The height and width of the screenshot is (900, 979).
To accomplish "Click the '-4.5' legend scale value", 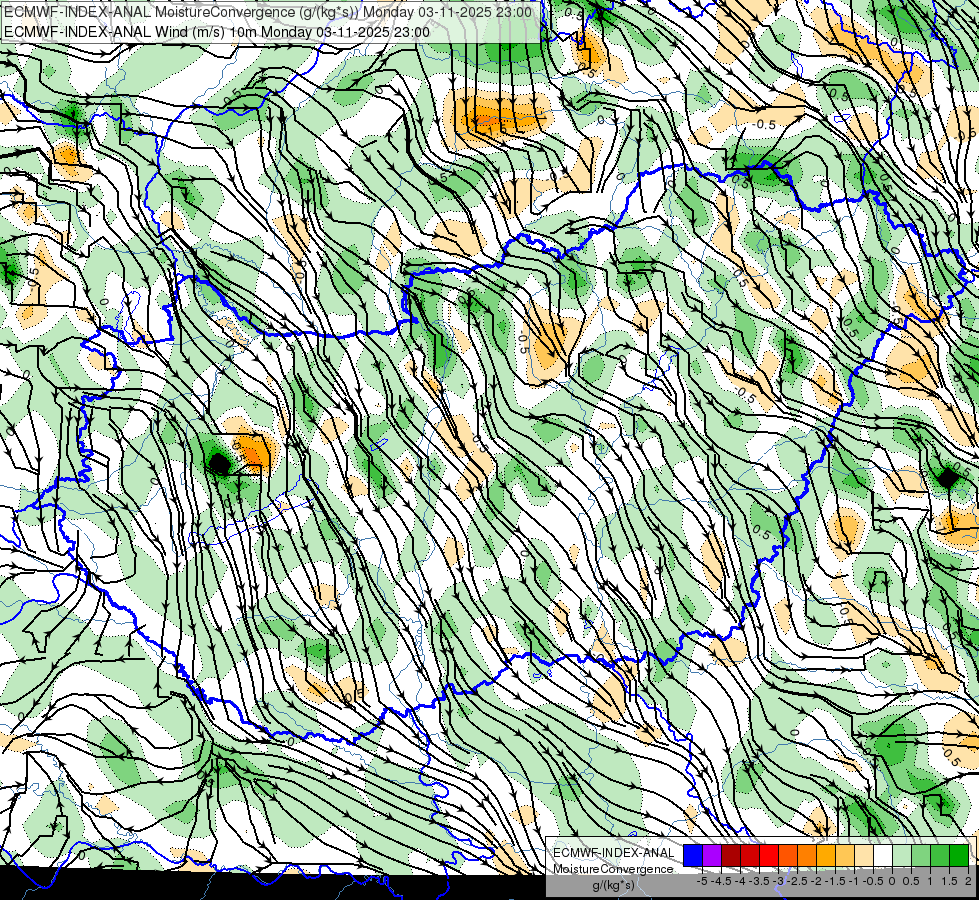I will [723, 881].
